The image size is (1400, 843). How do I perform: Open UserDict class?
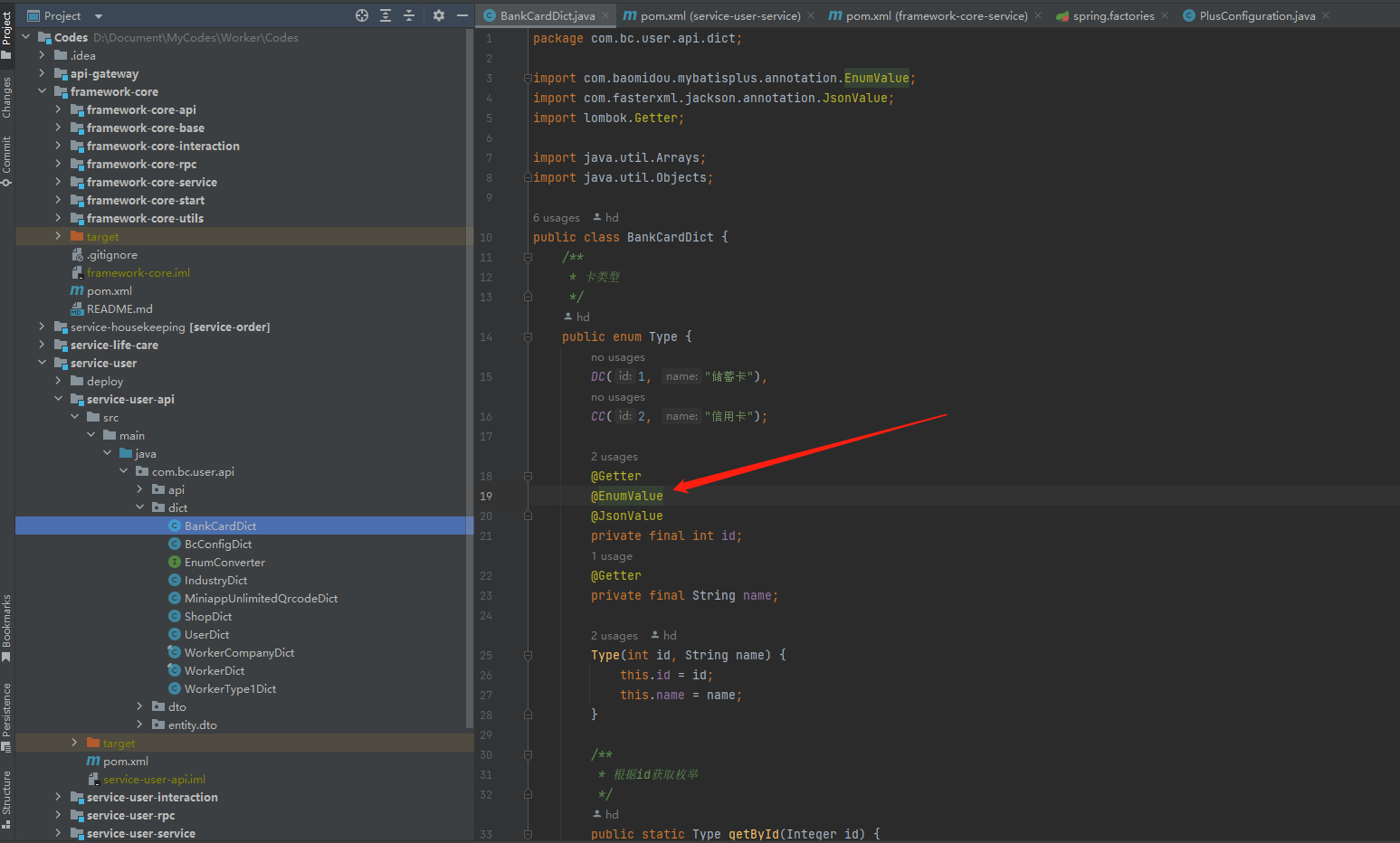pos(206,634)
